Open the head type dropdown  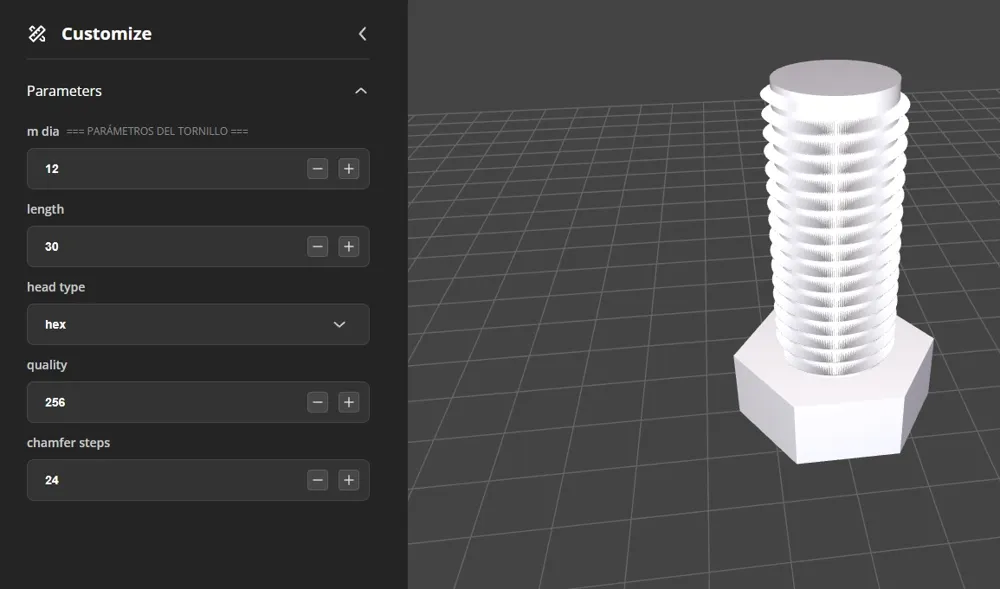point(197,324)
